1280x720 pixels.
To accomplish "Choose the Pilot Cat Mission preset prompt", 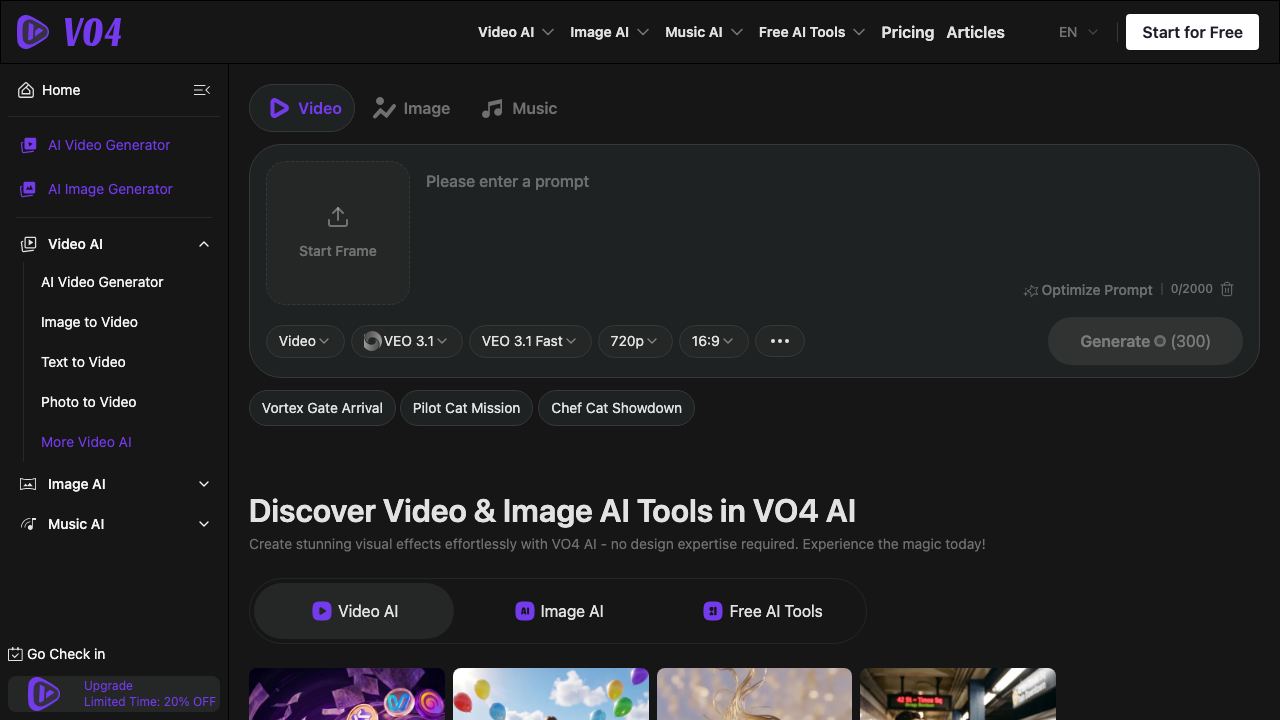I will pyautogui.click(x=466, y=408).
